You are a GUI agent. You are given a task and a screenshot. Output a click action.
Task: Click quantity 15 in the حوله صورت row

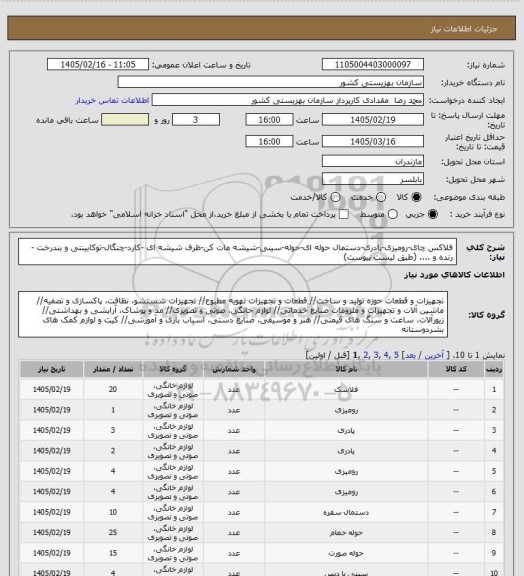pyautogui.click(x=113, y=553)
